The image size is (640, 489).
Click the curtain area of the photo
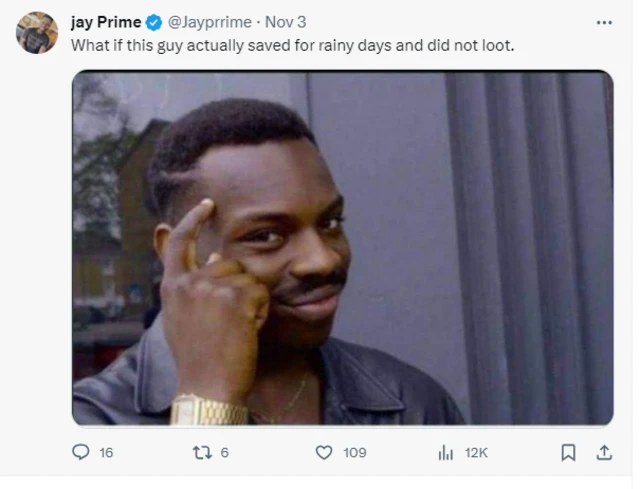[x=531, y=248]
